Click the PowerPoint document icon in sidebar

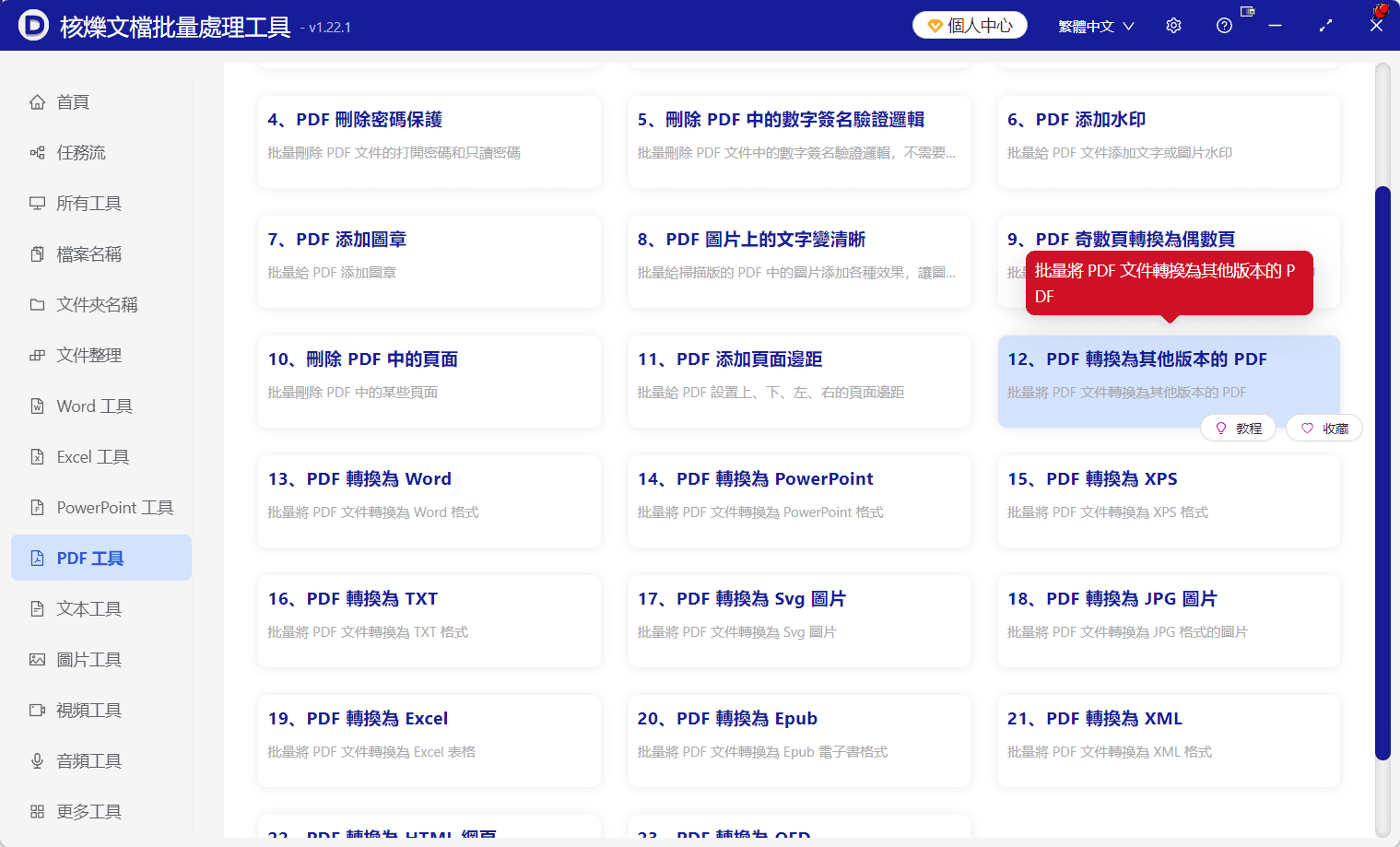point(37,508)
